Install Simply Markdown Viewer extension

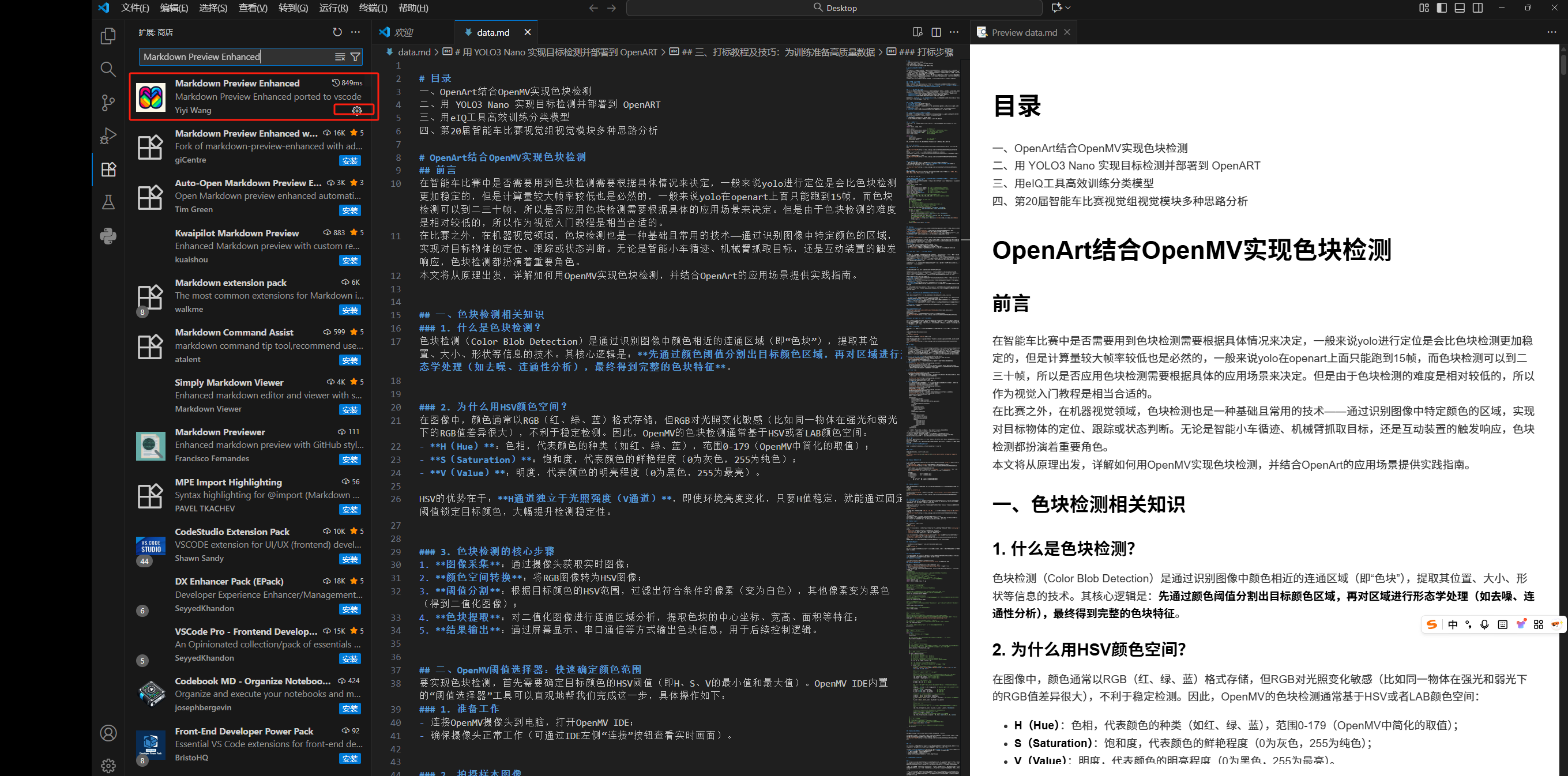[349, 409]
